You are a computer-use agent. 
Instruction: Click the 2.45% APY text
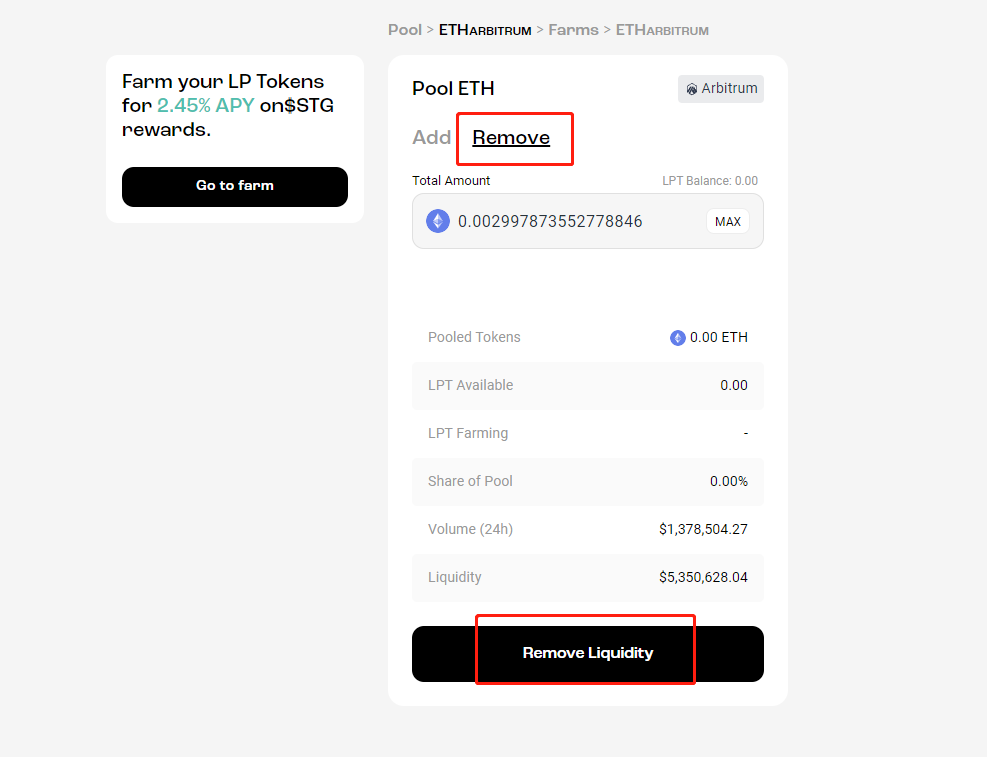coord(206,105)
